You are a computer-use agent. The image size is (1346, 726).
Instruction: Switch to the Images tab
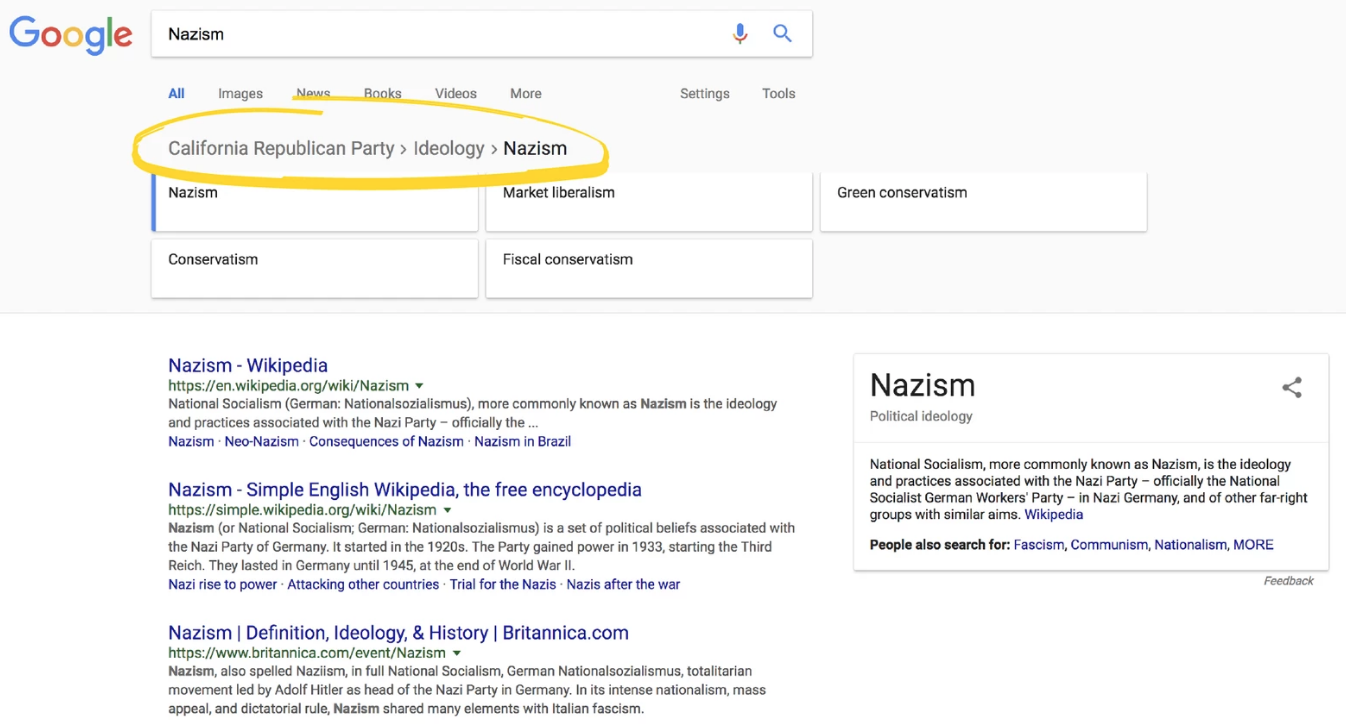[240, 94]
